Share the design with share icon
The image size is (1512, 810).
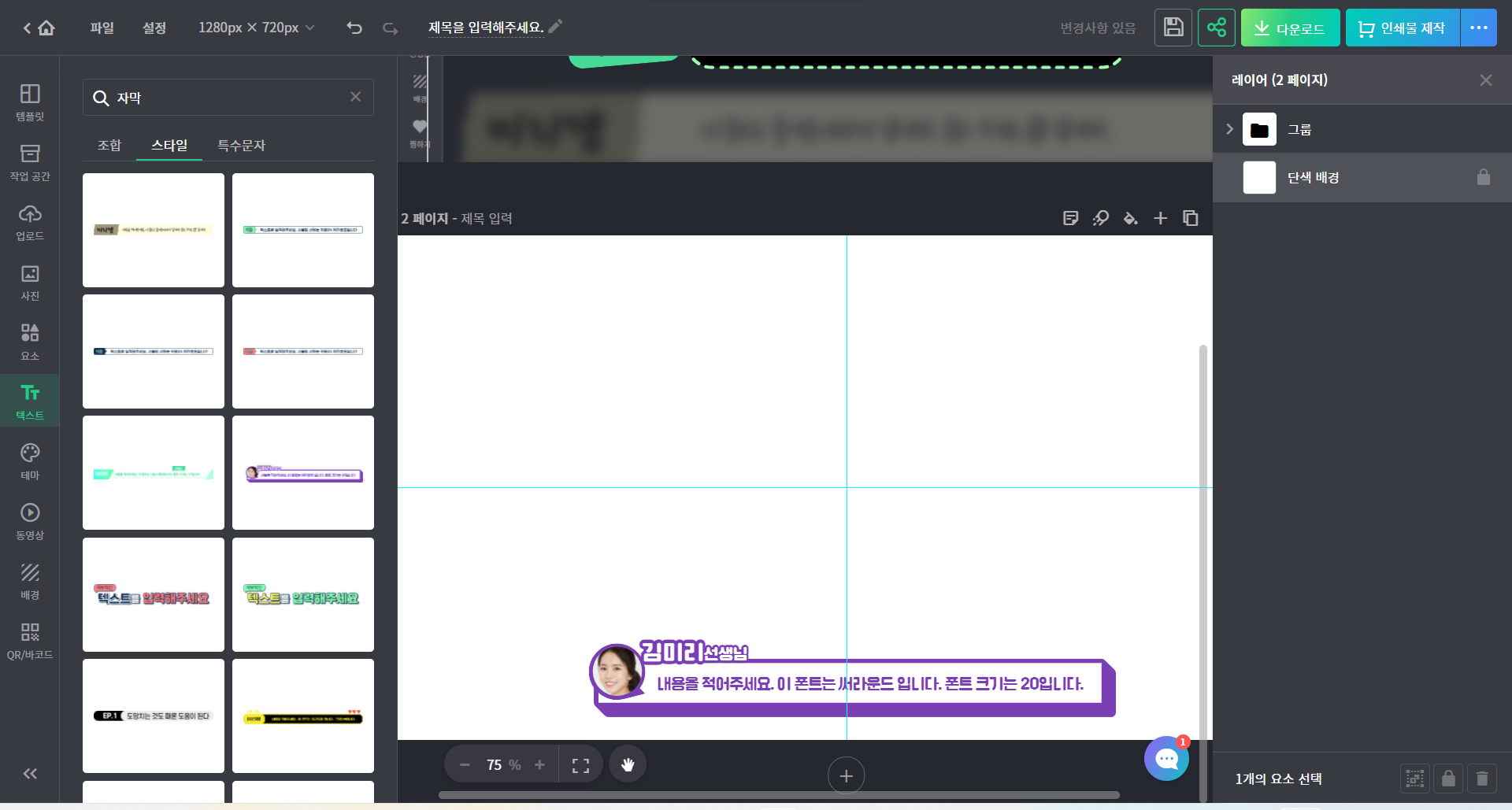coord(1217,28)
